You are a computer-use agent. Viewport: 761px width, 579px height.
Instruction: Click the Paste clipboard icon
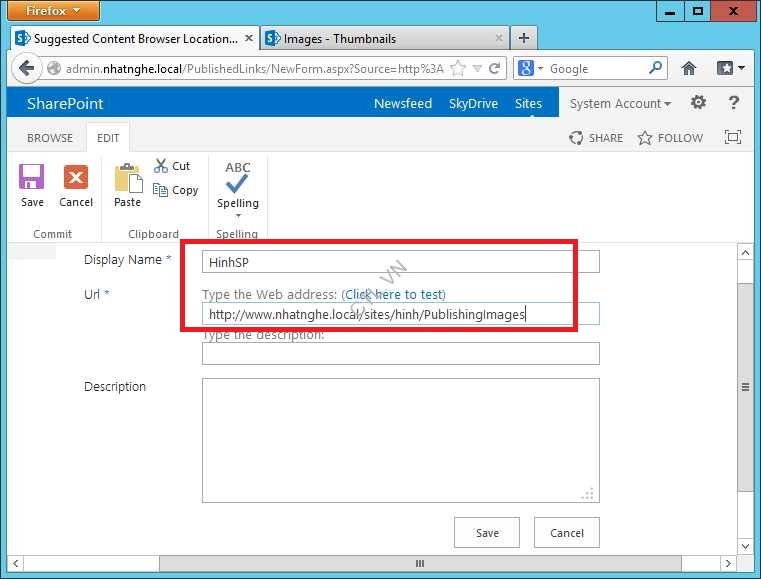(x=127, y=179)
